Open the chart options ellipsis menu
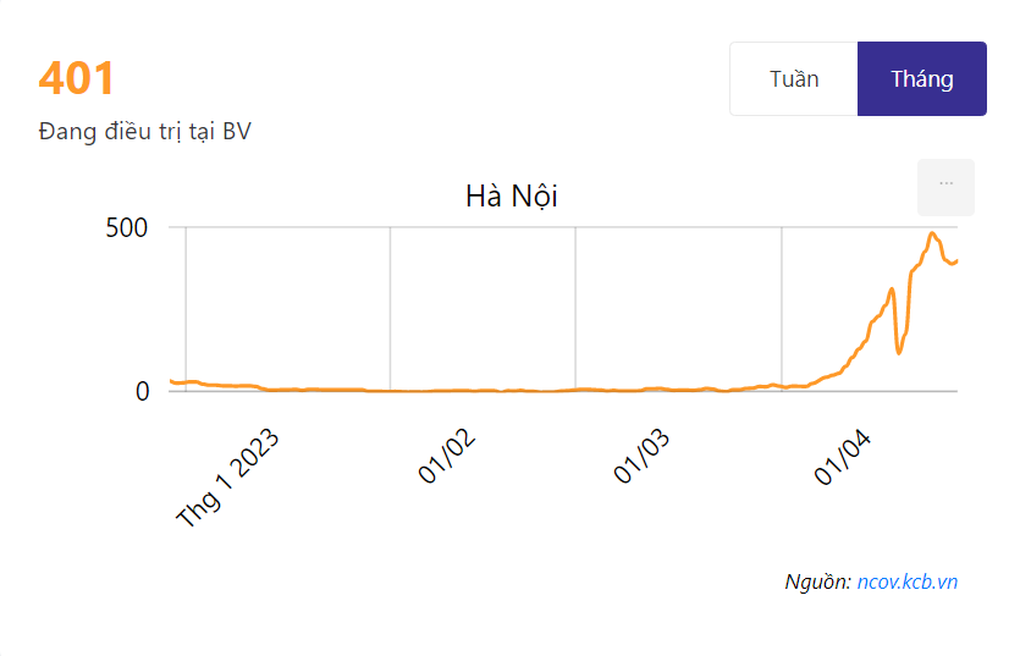1020x656 pixels. pos(945,187)
